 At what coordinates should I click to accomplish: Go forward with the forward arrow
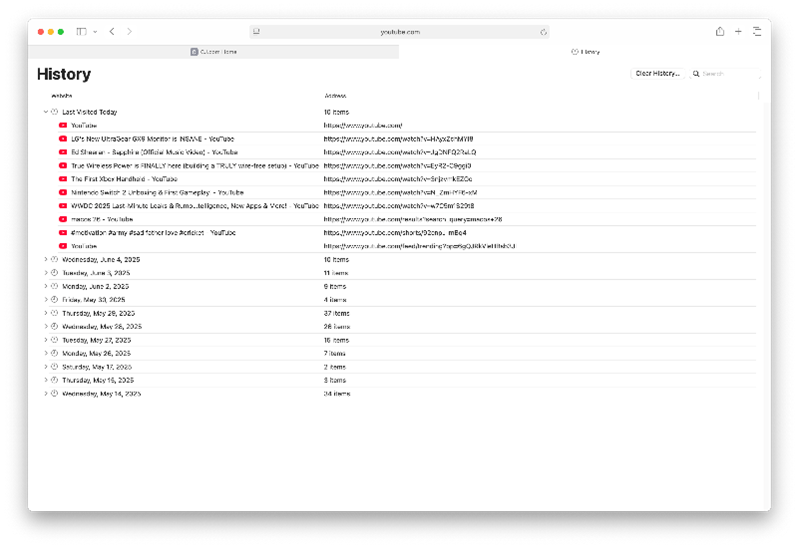point(129,32)
